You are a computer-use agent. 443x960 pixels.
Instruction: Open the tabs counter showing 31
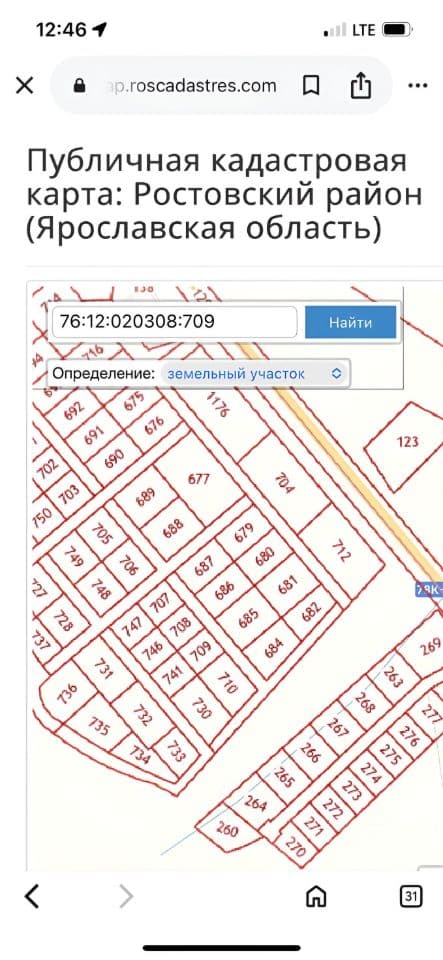411,897
